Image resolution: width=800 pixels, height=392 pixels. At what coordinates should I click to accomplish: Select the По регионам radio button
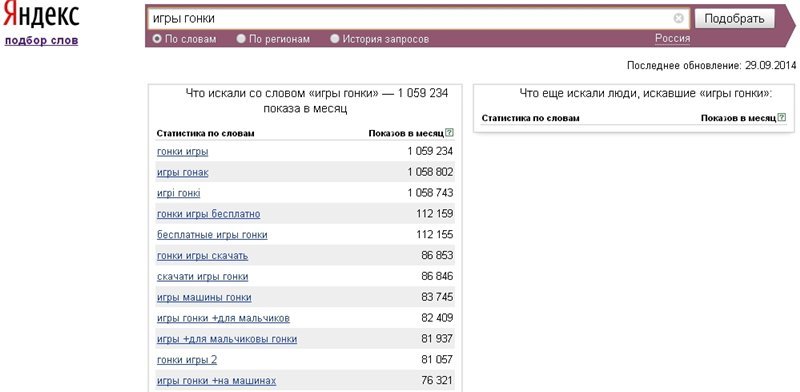pos(241,39)
